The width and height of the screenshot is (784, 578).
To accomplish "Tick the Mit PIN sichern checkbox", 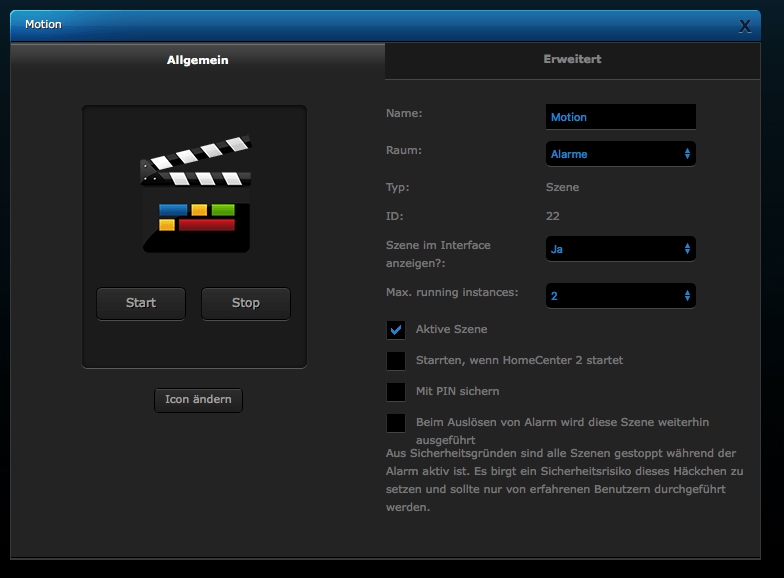I will point(396,391).
